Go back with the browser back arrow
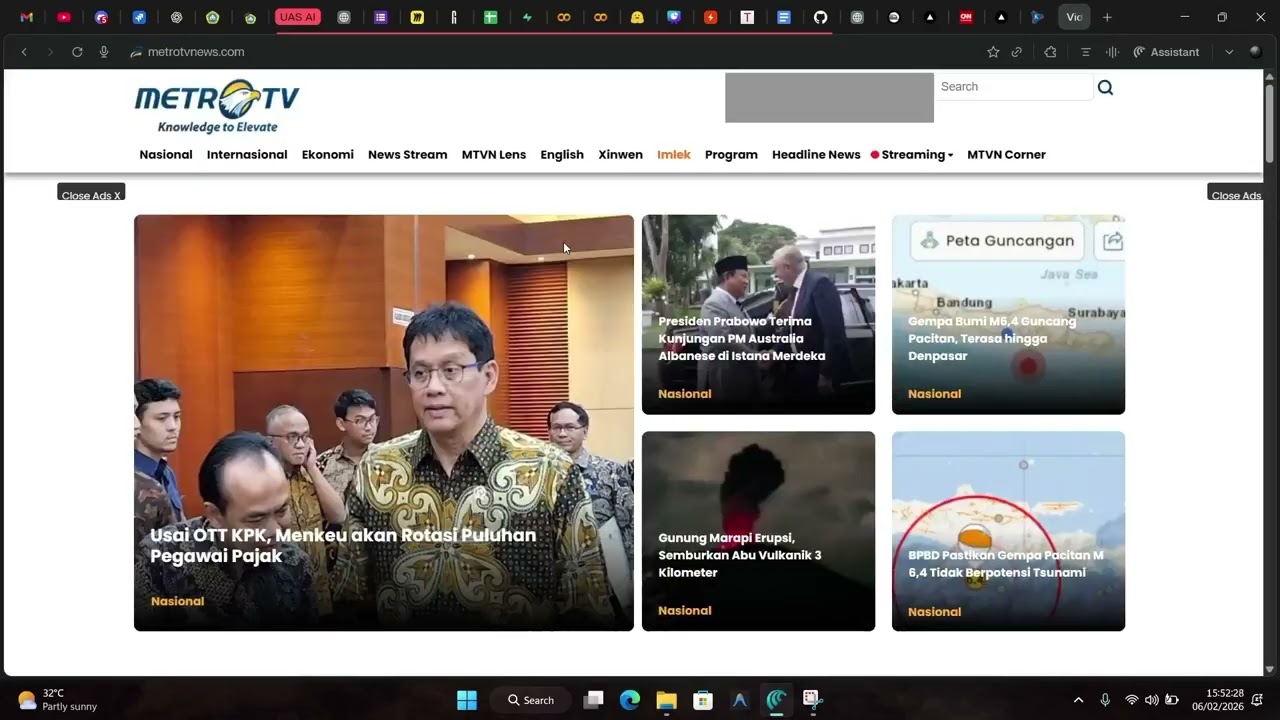This screenshot has width=1280, height=720. pyautogui.click(x=24, y=52)
